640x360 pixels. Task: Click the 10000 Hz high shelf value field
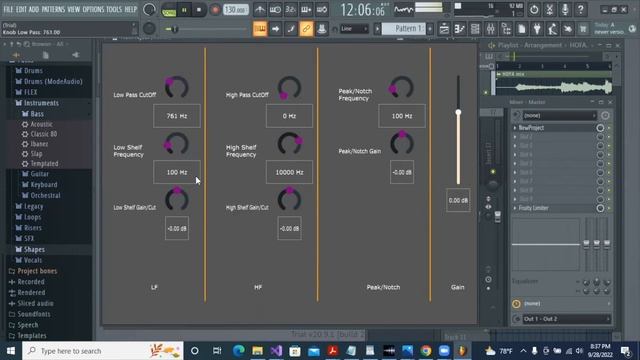289,172
